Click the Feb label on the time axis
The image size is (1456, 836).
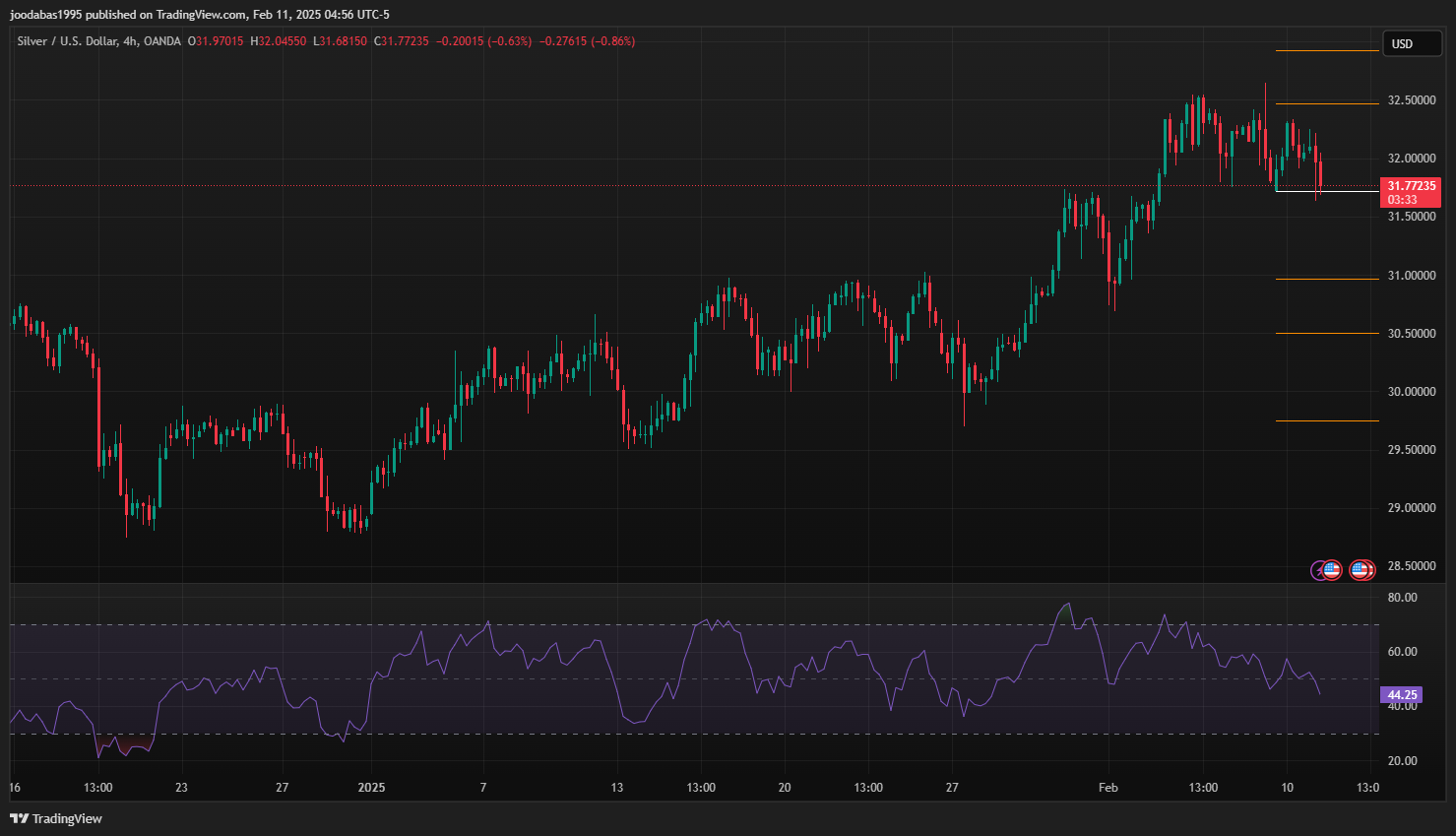pyautogui.click(x=1108, y=788)
